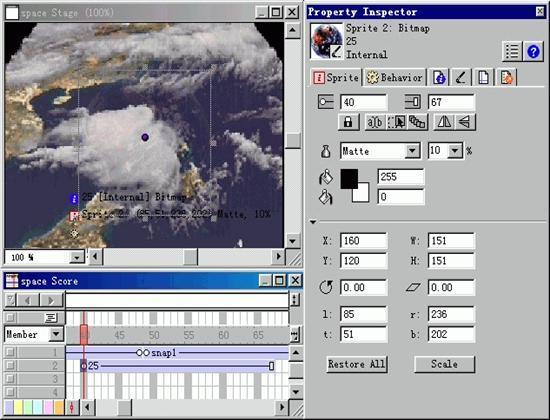This screenshot has height=420, width=550.
Task: Flip sprite vertically with flip icon
Action: click(x=465, y=122)
